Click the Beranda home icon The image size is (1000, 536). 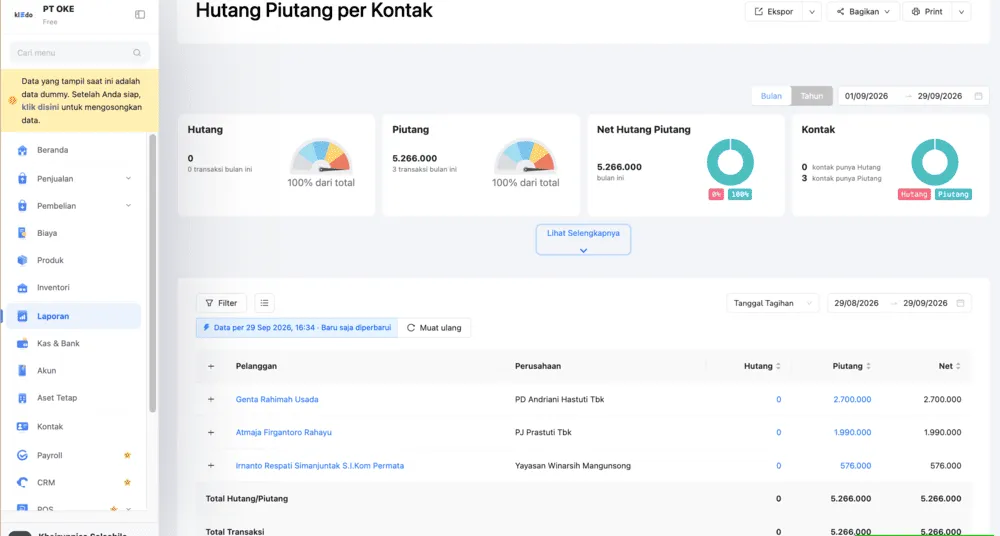point(22,151)
